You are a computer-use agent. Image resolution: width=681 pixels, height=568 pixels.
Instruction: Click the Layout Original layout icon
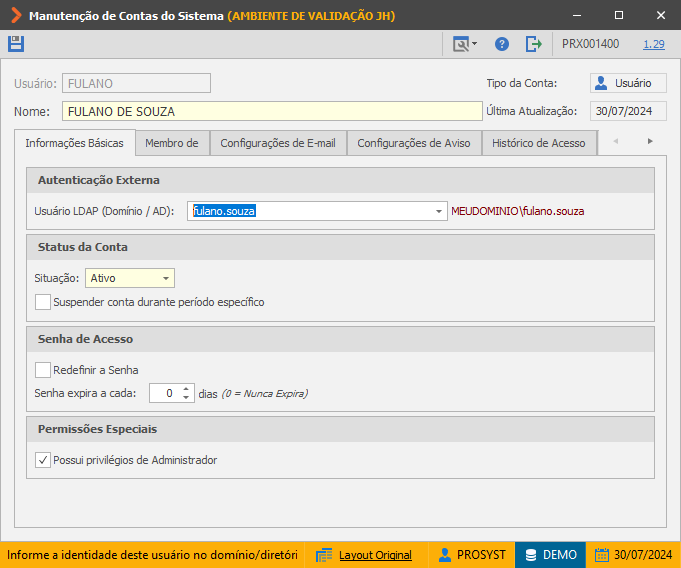coord(324,555)
